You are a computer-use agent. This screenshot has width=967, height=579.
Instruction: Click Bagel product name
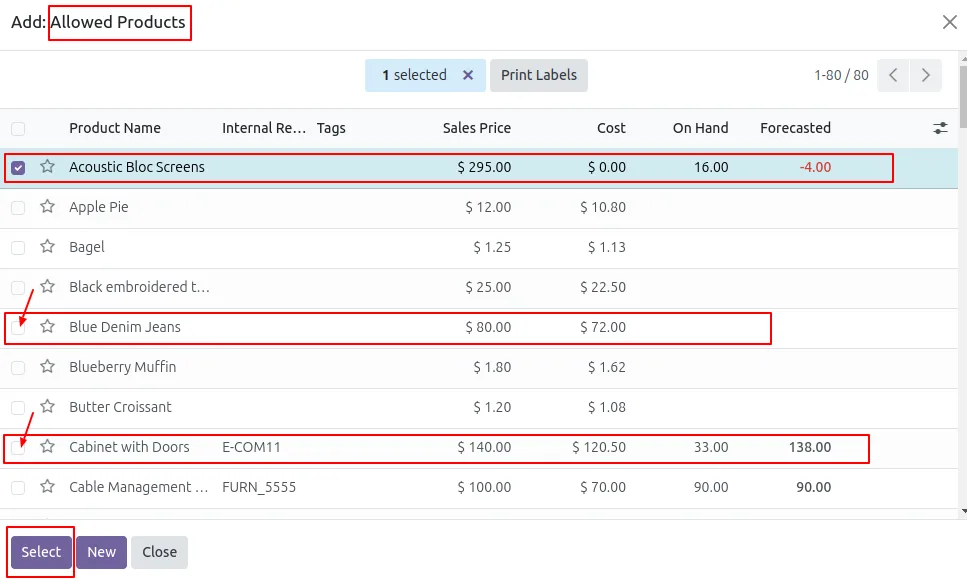point(87,247)
